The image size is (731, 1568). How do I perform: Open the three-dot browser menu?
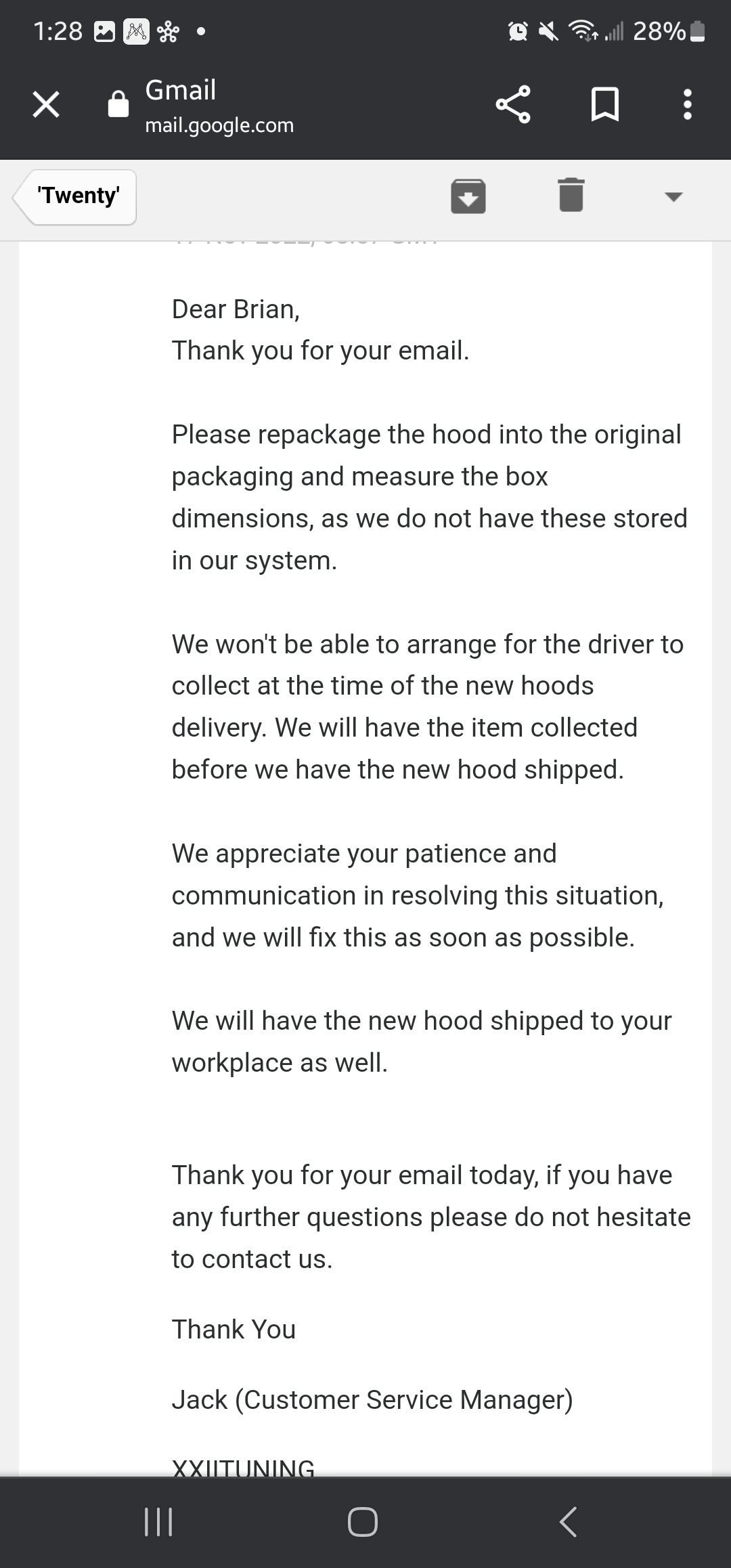coord(688,104)
